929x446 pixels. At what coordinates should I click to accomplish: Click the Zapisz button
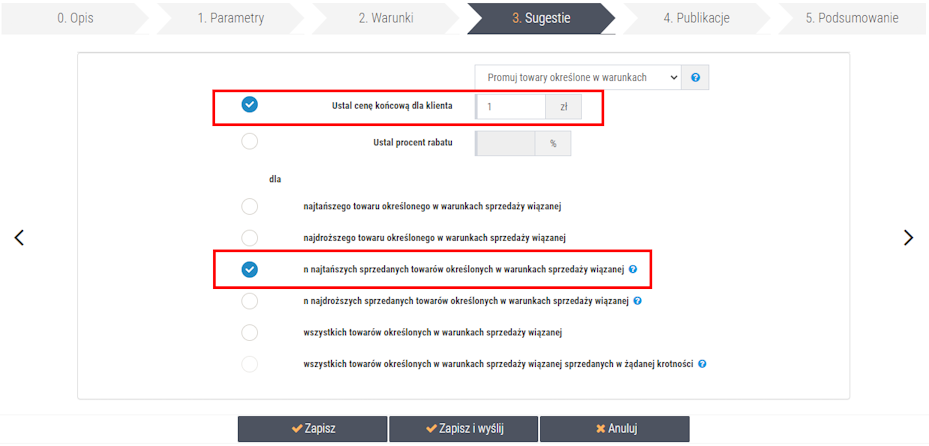point(313,429)
